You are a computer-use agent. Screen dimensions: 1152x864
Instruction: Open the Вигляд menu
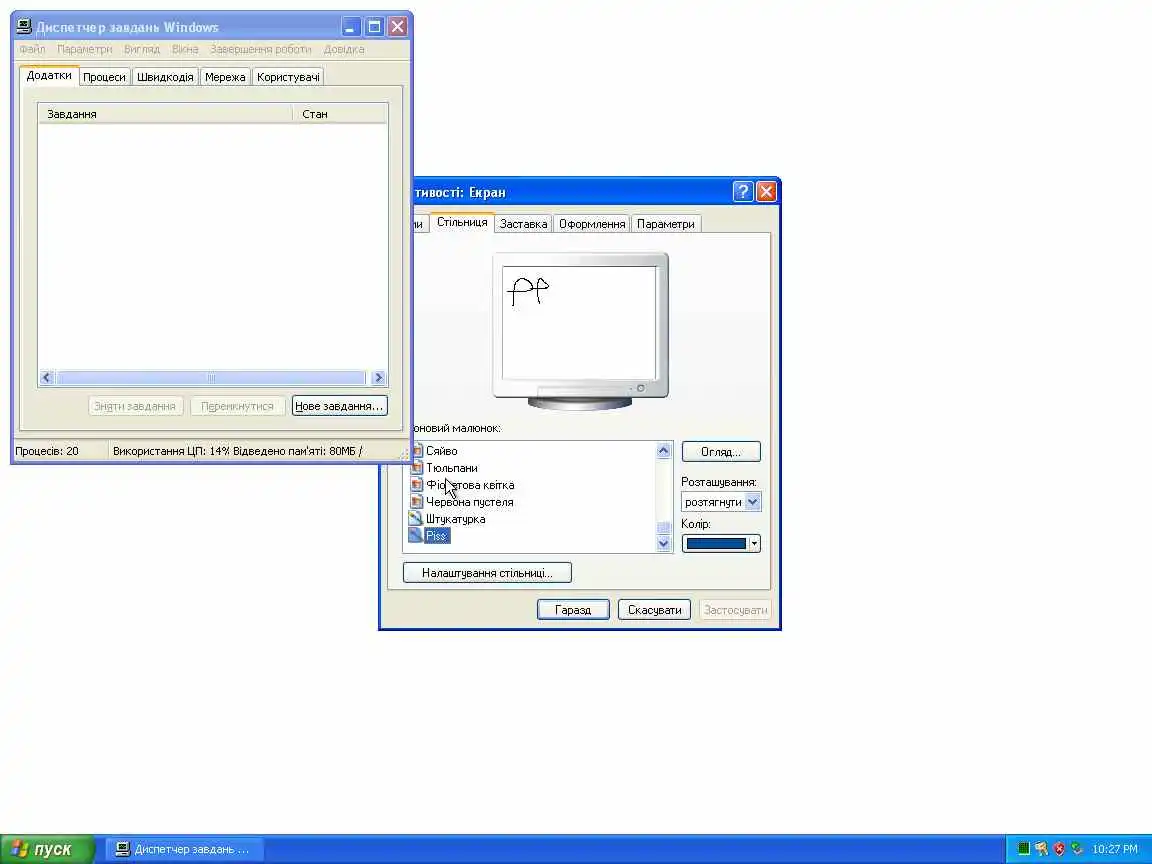[142, 49]
